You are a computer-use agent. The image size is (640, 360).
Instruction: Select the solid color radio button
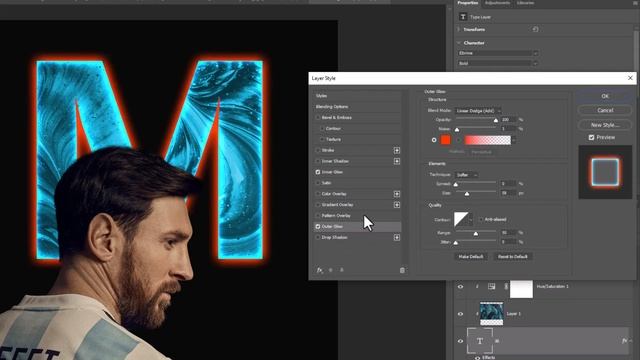[434, 140]
